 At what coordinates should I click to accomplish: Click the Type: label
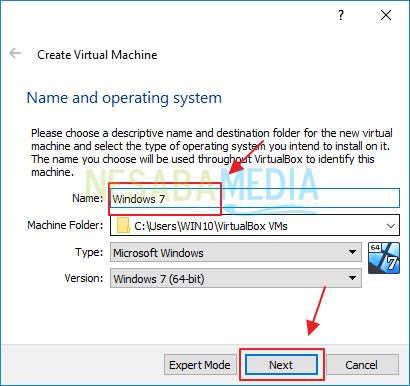click(x=89, y=252)
